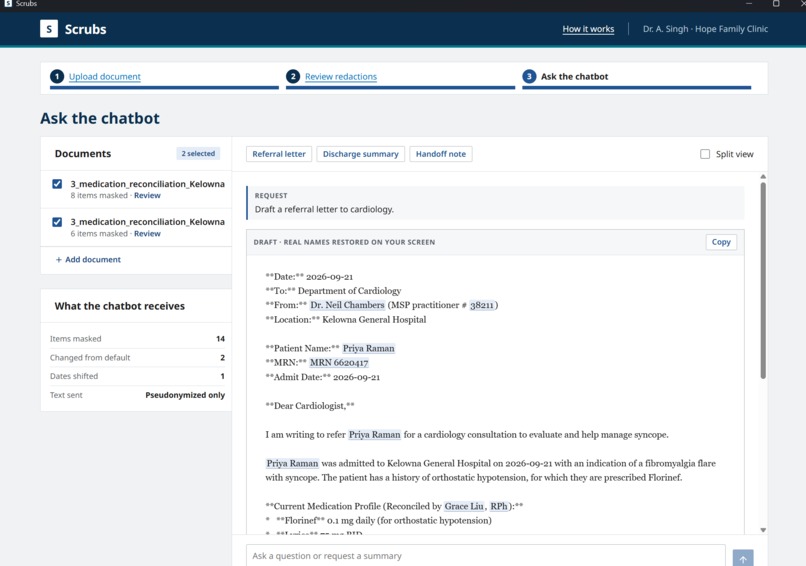Enable the Split view checkbox
The image size is (806, 566).
click(705, 154)
